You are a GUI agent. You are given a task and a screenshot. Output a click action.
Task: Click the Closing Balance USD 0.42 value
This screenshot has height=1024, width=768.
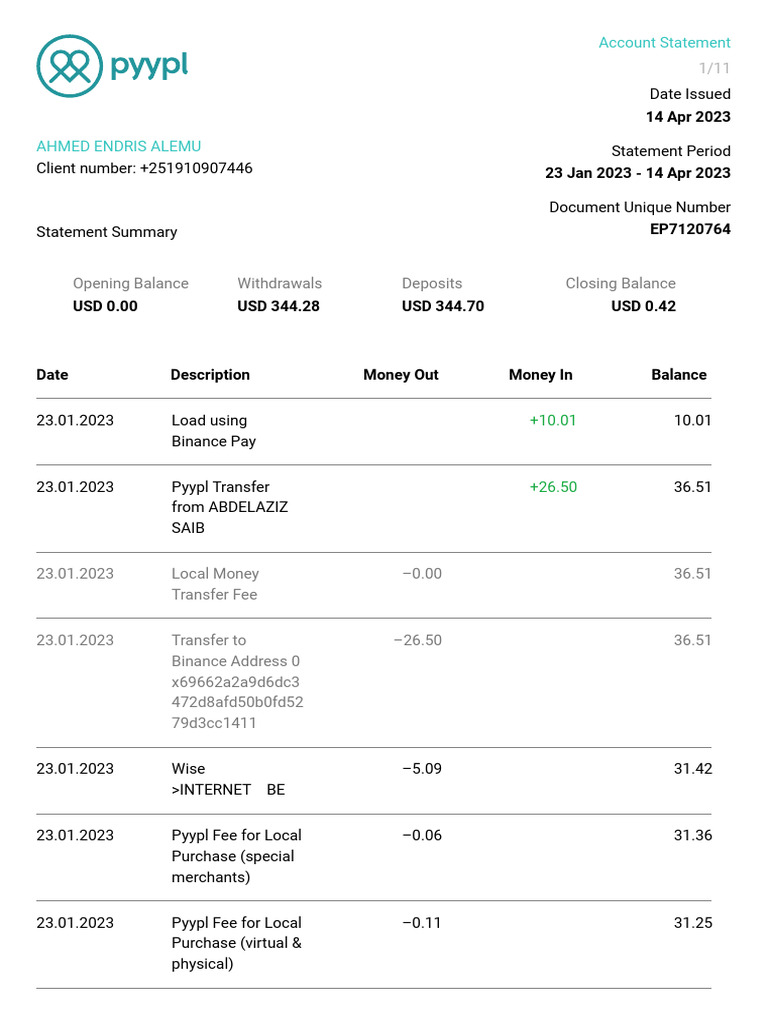(643, 306)
